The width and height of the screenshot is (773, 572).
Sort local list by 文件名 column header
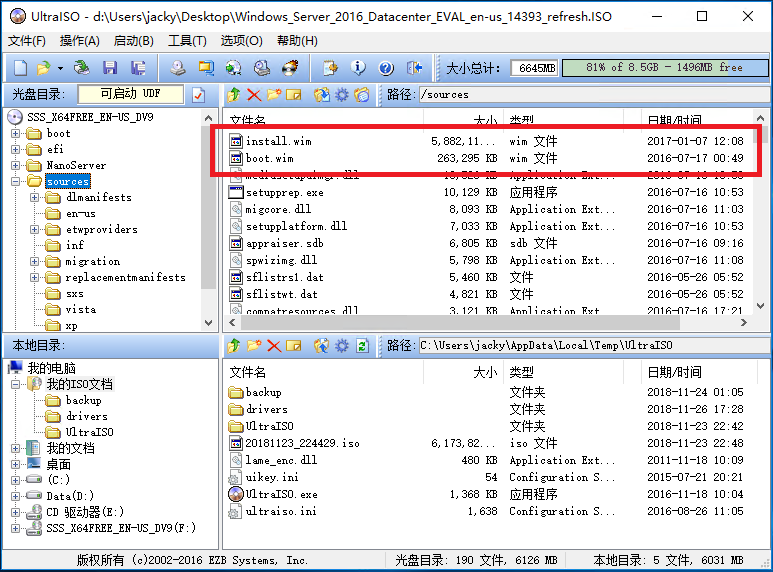pos(324,372)
